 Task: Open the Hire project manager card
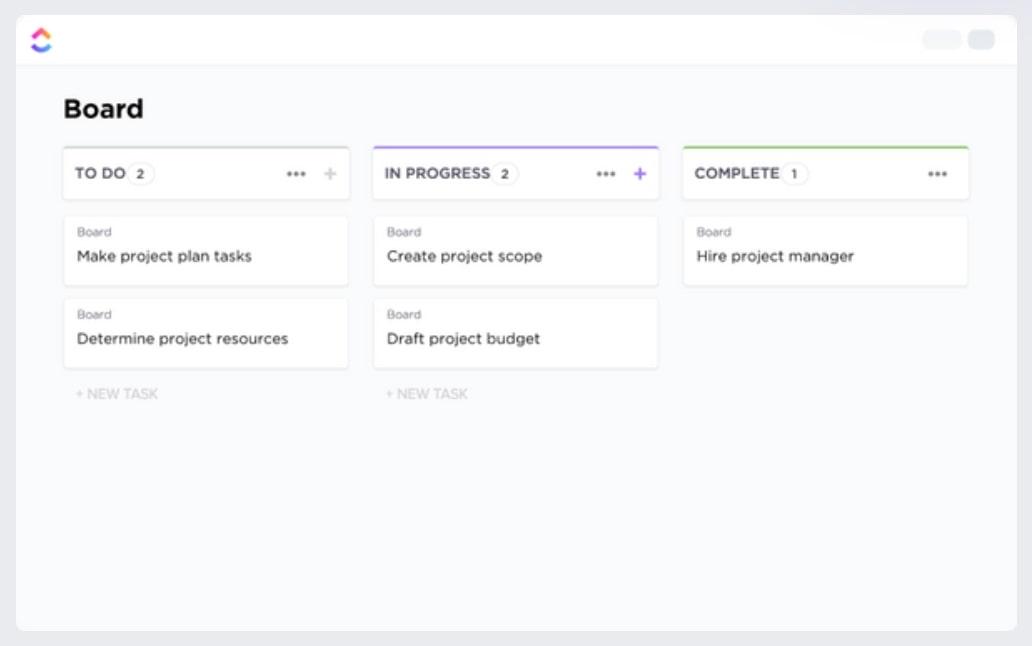click(x=825, y=250)
